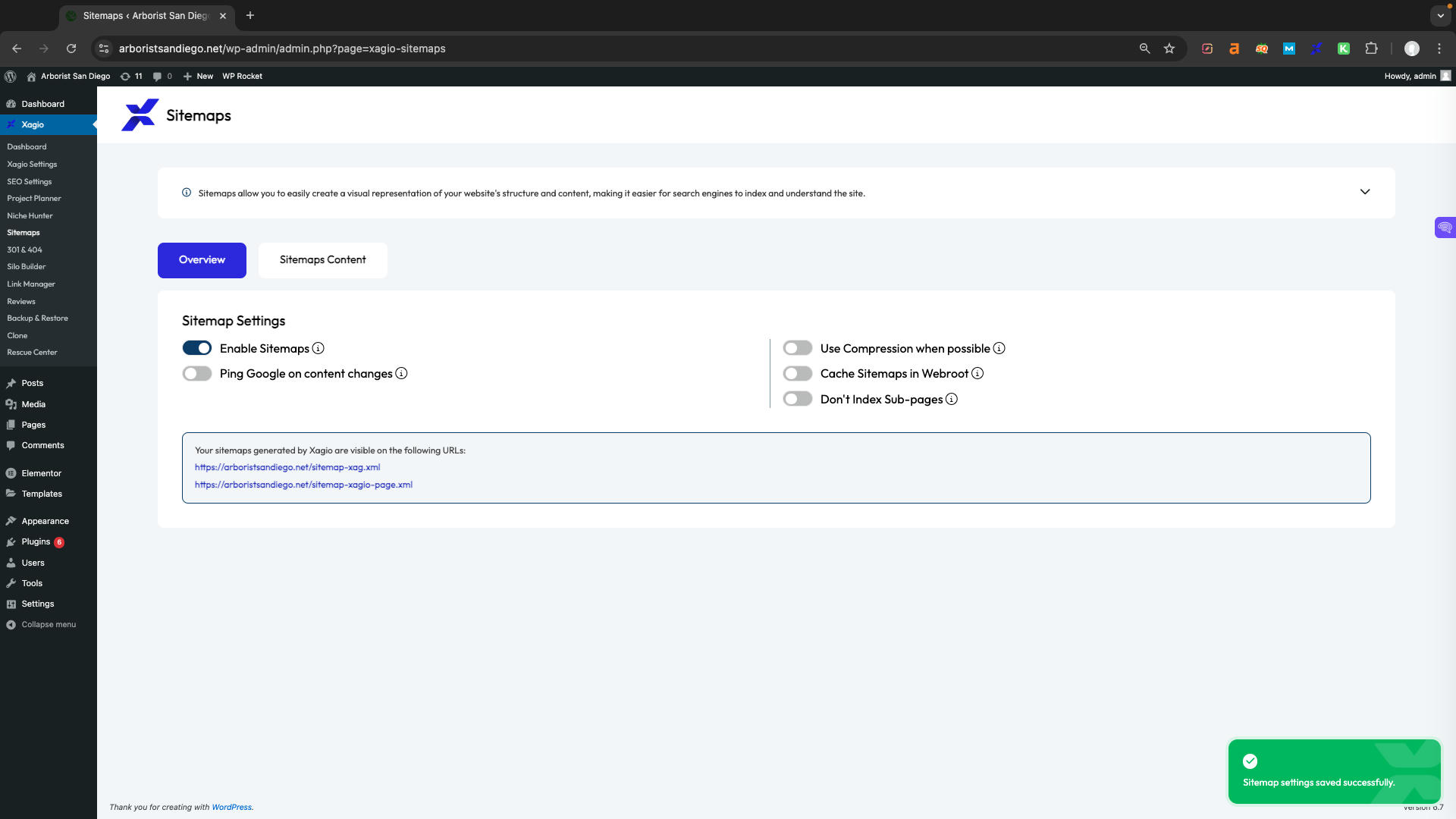This screenshot has height=819, width=1456.
Task: Open the sitemap-xag.xml link
Action: 287,468
